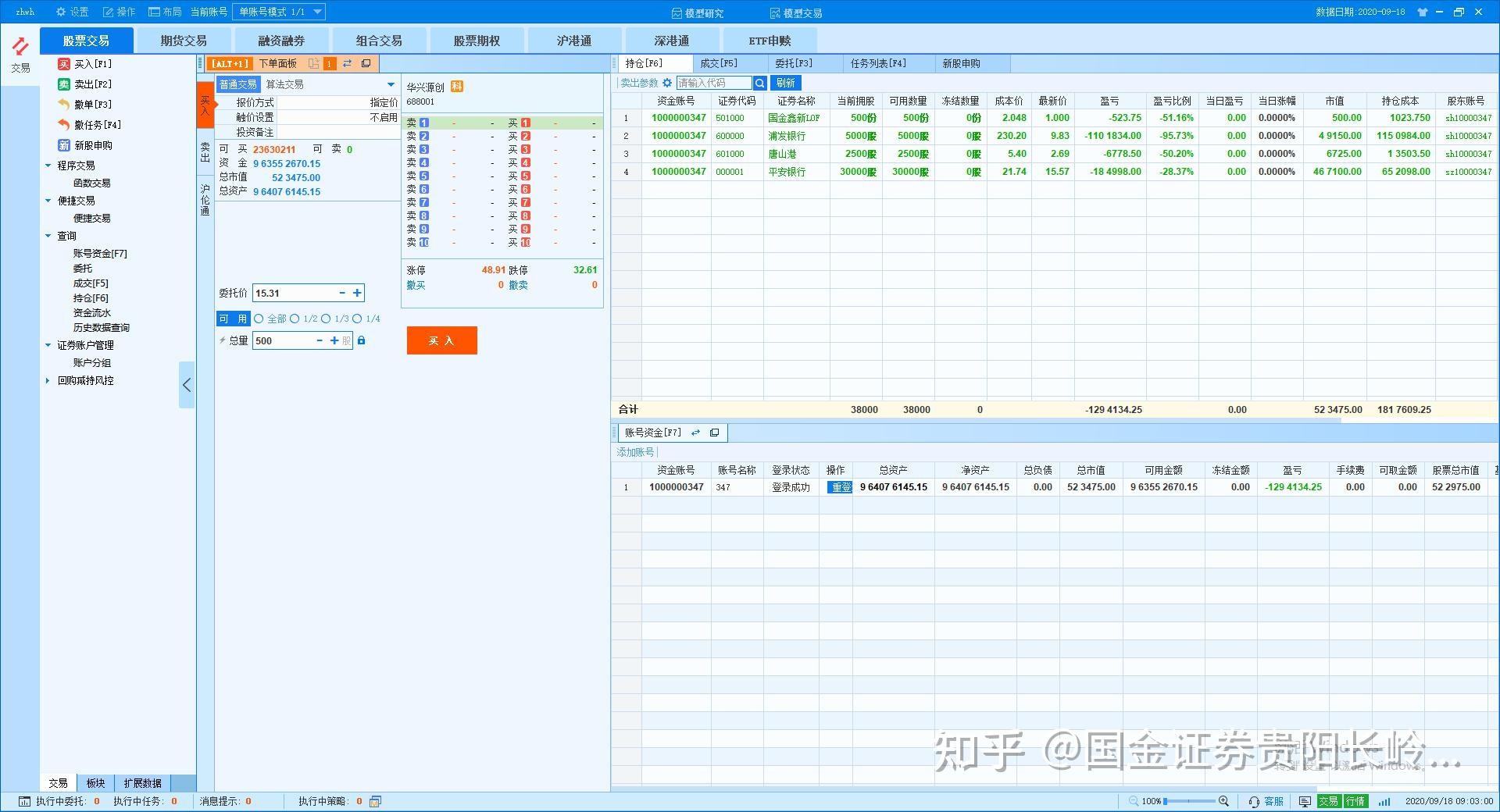
Task: Click the 撤任务[F4] cancel task icon
Action: (65, 124)
